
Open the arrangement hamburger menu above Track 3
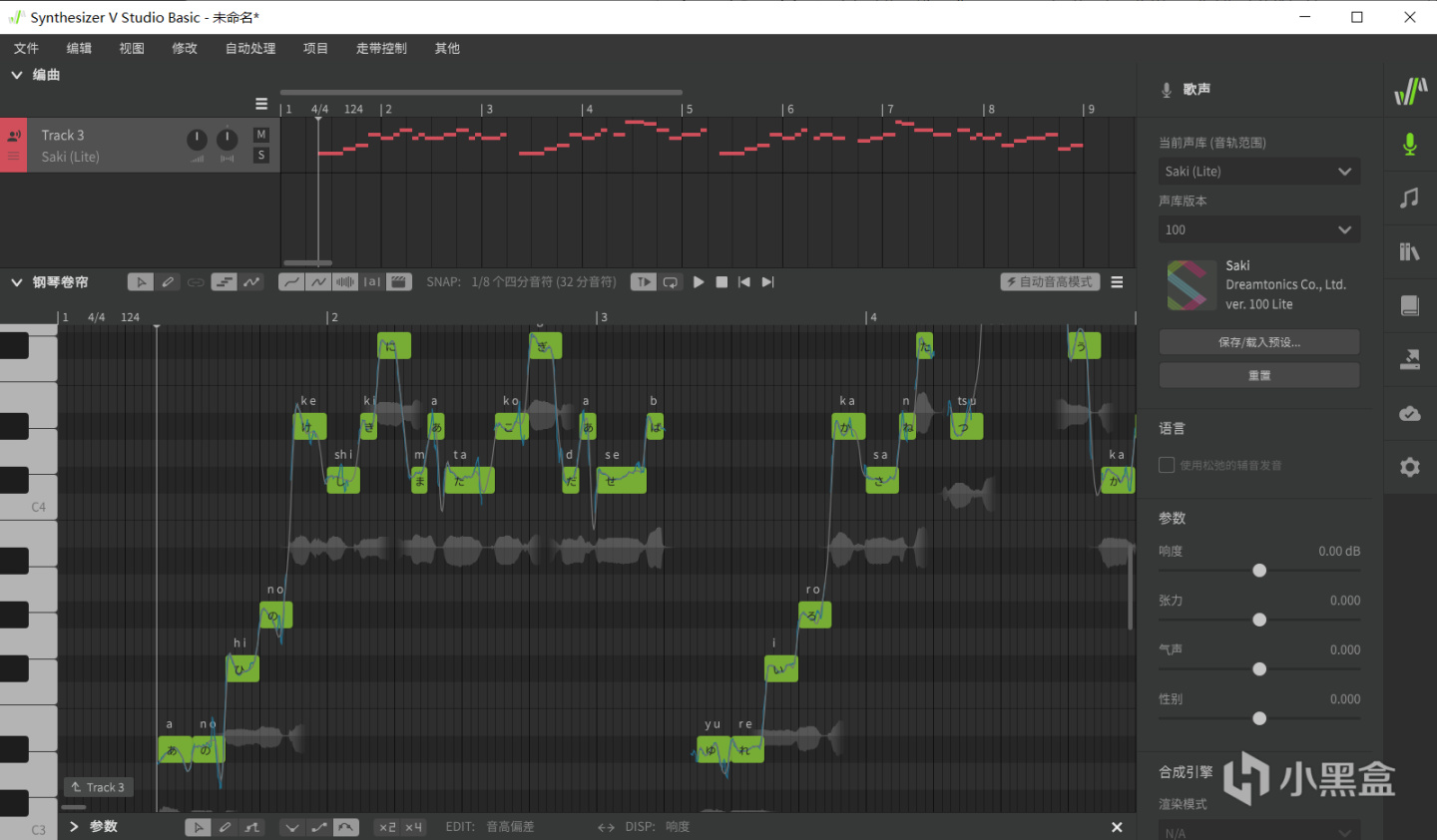261,104
